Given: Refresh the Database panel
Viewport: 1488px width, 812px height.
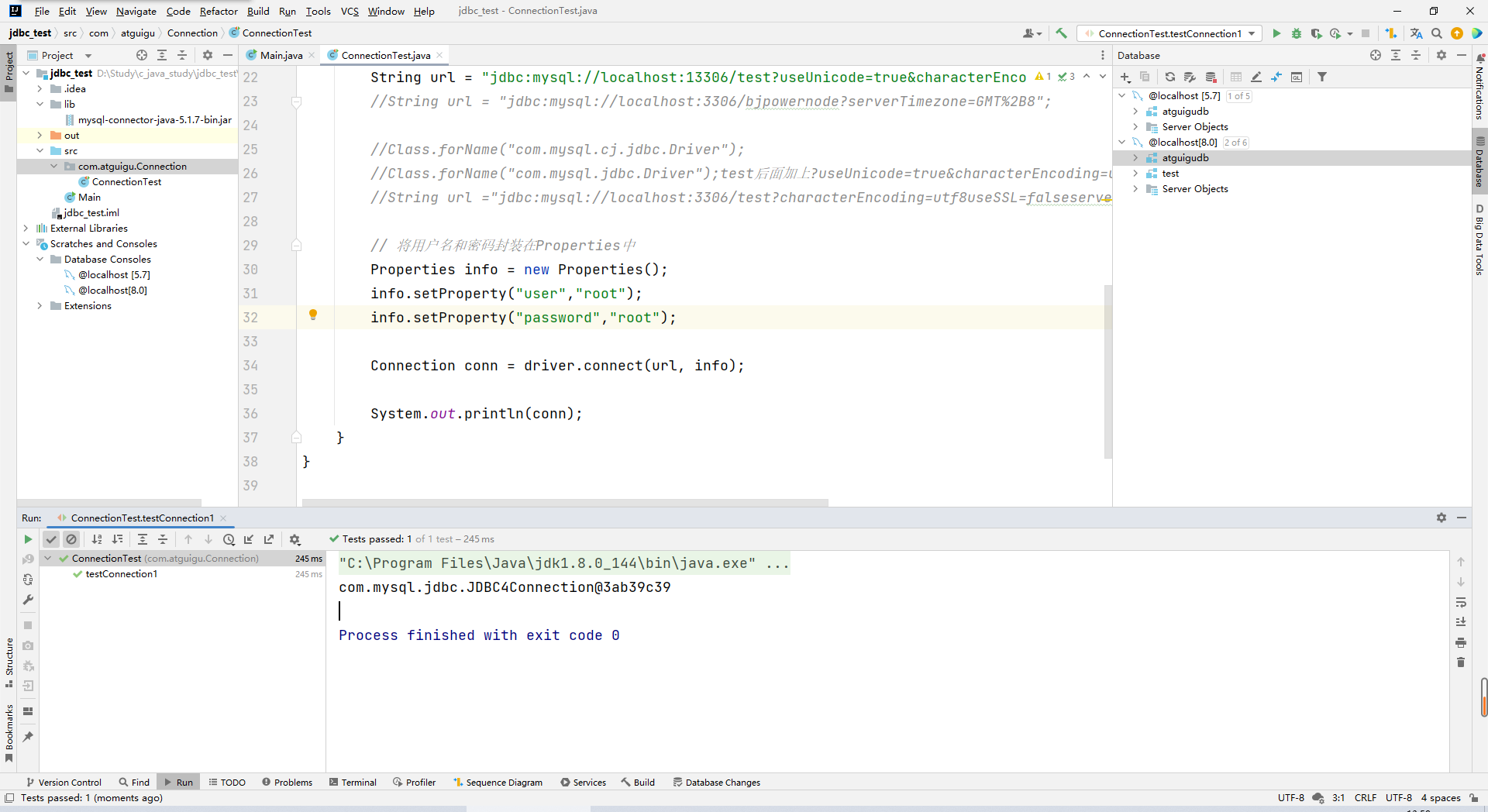Looking at the screenshot, I should 1170,77.
